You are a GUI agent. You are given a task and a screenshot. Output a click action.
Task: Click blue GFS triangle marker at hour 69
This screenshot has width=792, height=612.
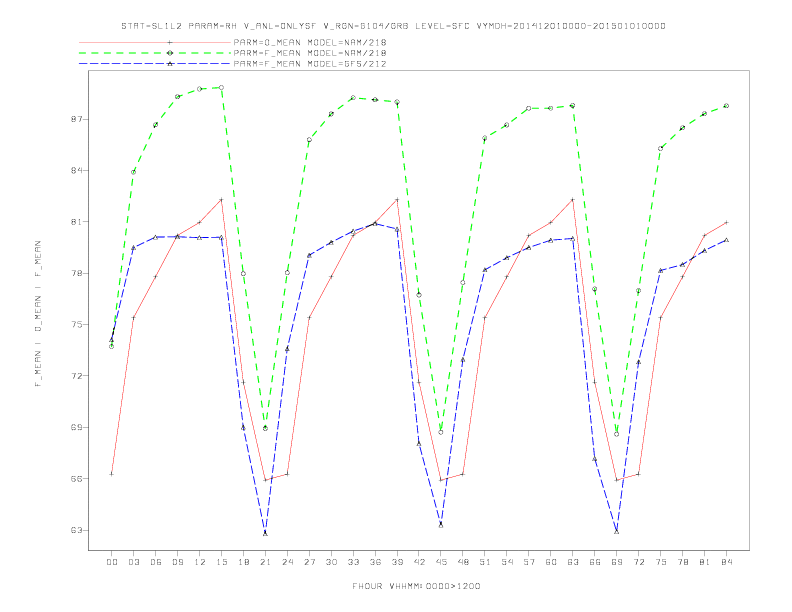(617, 531)
